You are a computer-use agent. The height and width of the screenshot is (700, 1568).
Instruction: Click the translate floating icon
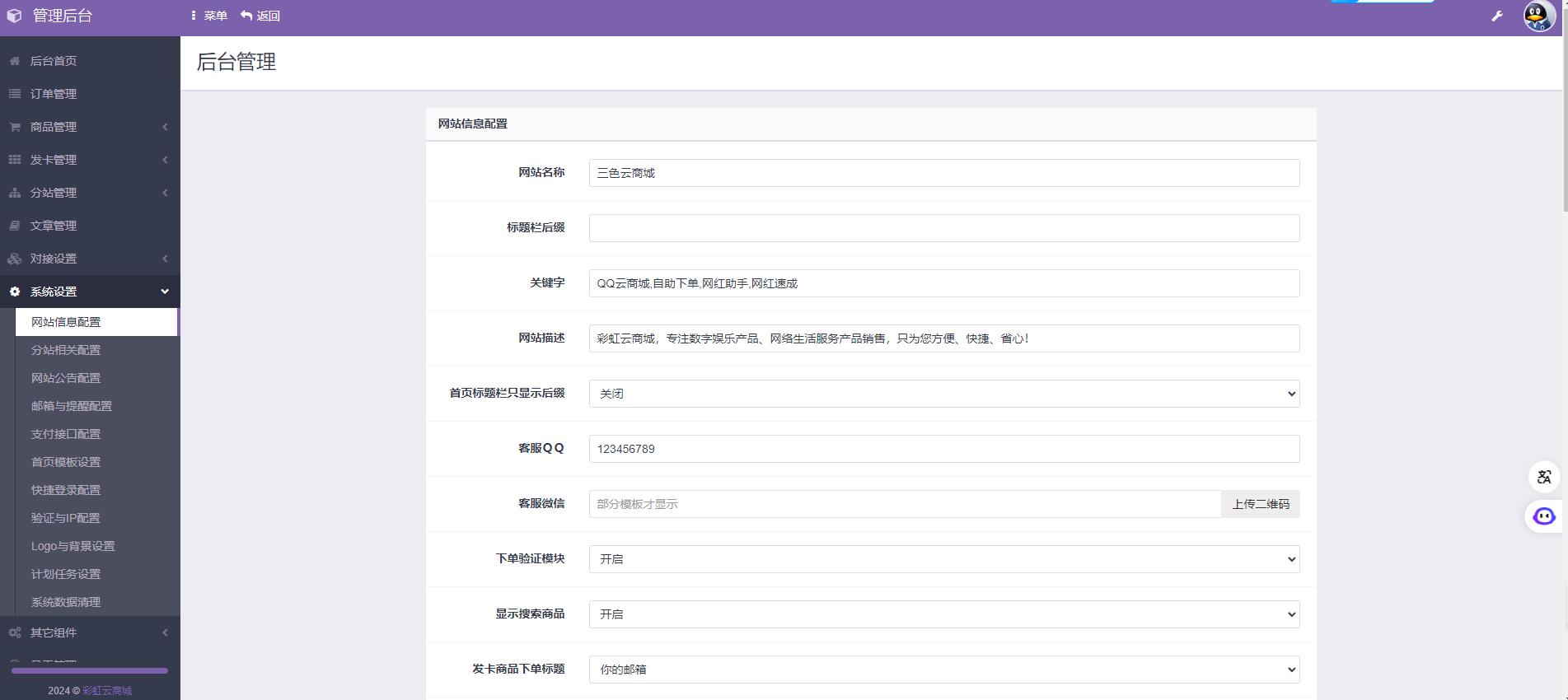click(1544, 477)
